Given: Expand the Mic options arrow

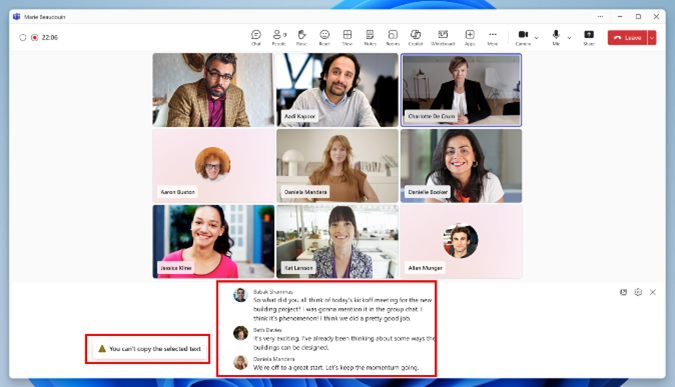Looking at the screenshot, I should 569,38.
